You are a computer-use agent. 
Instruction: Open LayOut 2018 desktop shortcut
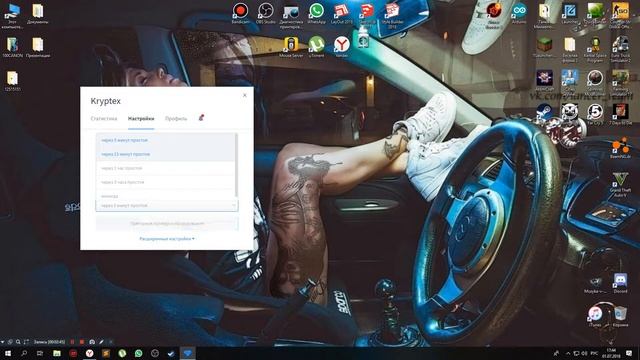(x=341, y=13)
